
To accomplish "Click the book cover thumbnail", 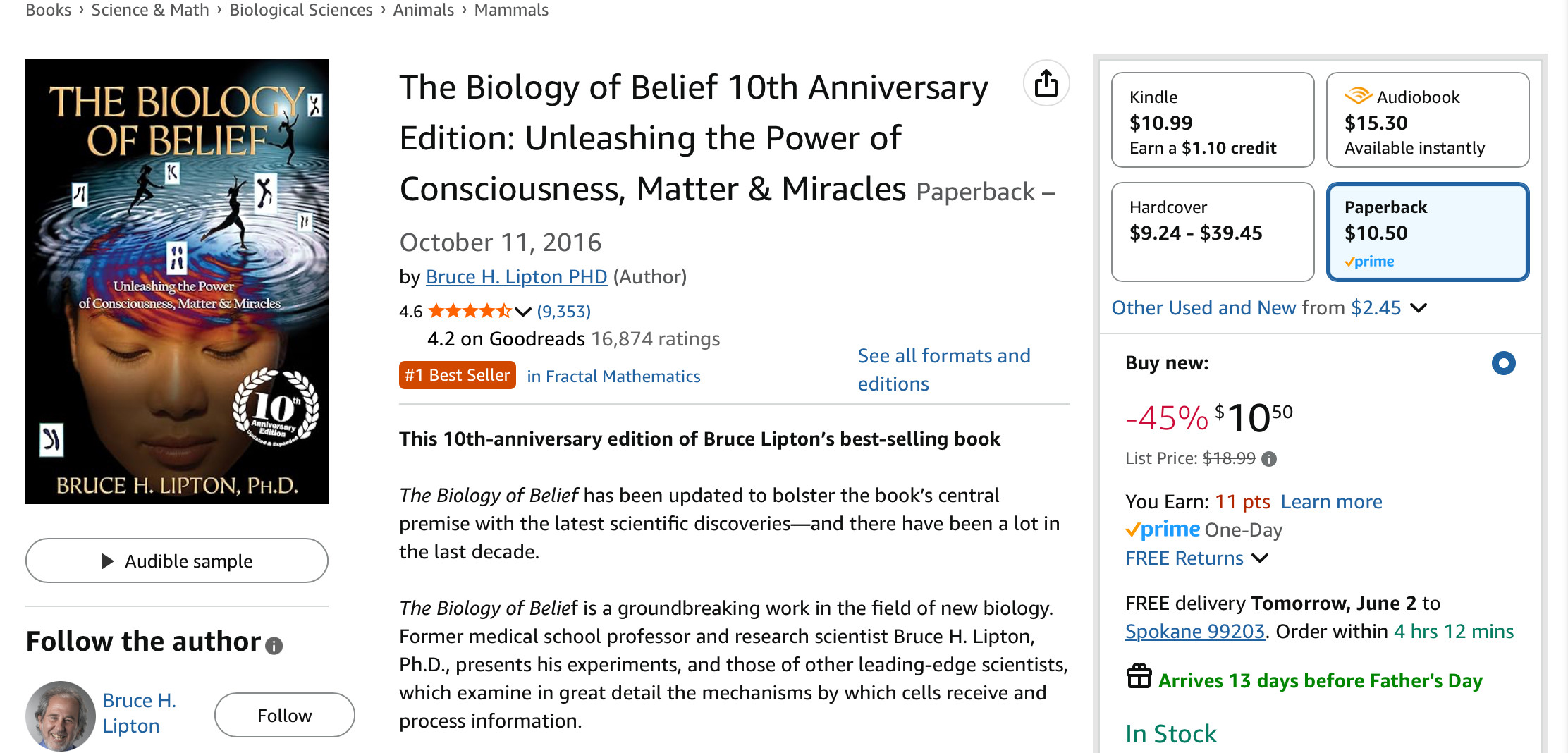I will click(177, 281).
